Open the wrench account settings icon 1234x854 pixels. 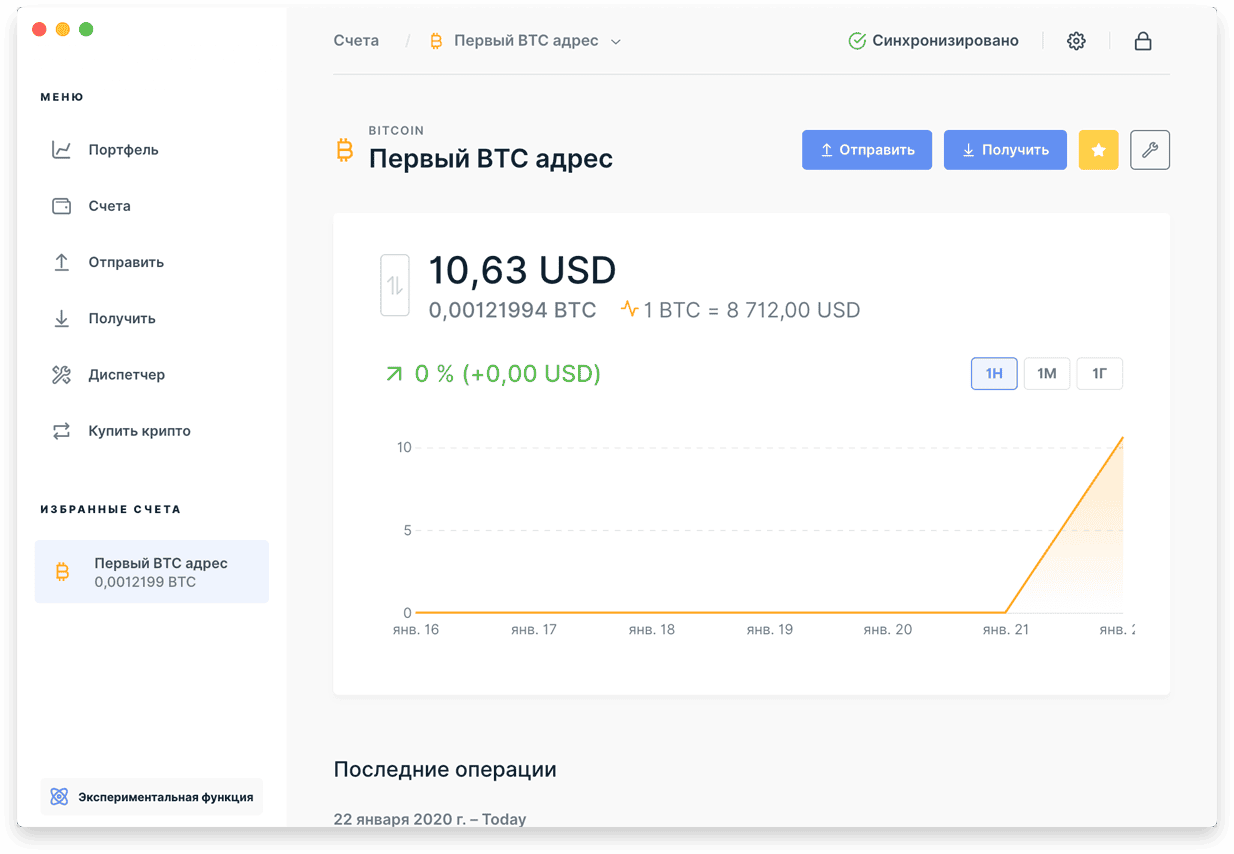(x=1150, y=150)
